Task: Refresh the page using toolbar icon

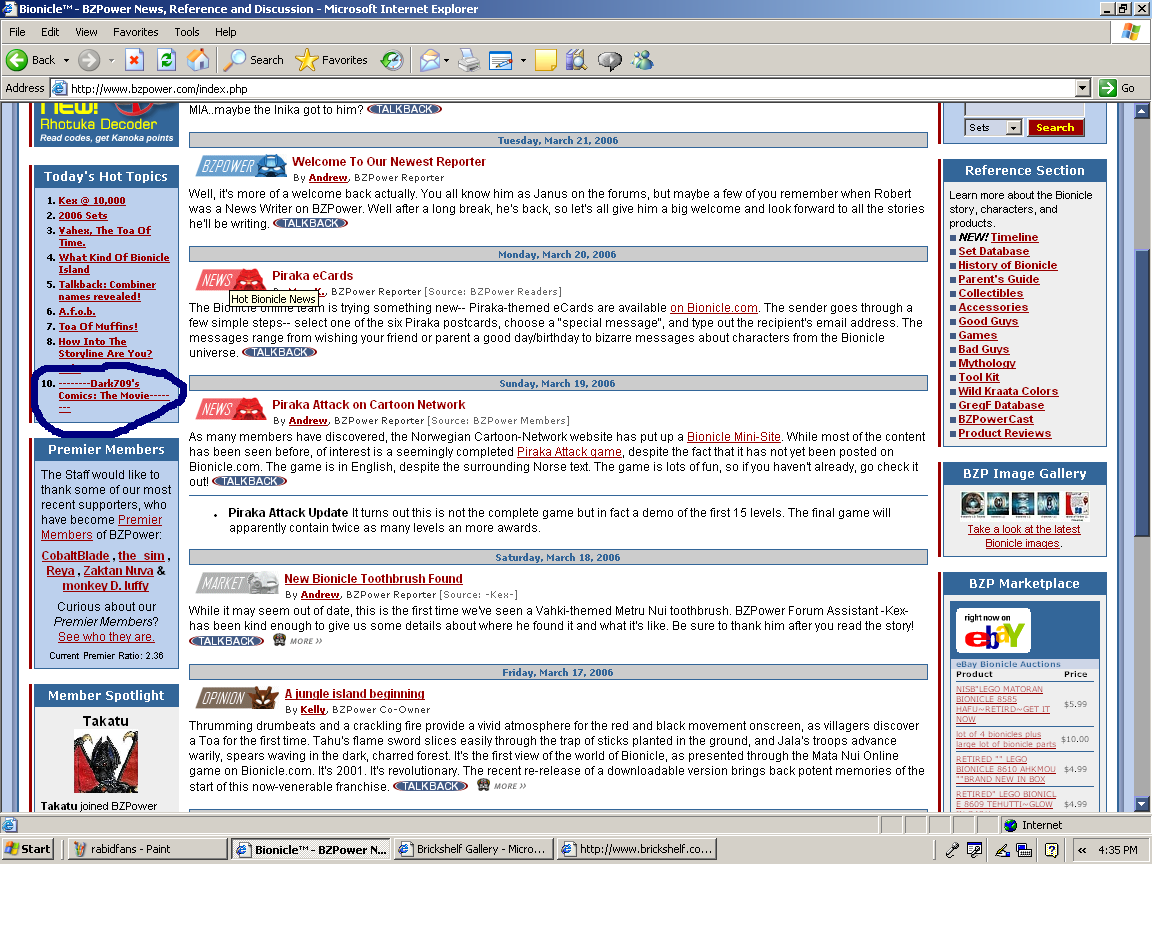Action: [167, 60]
